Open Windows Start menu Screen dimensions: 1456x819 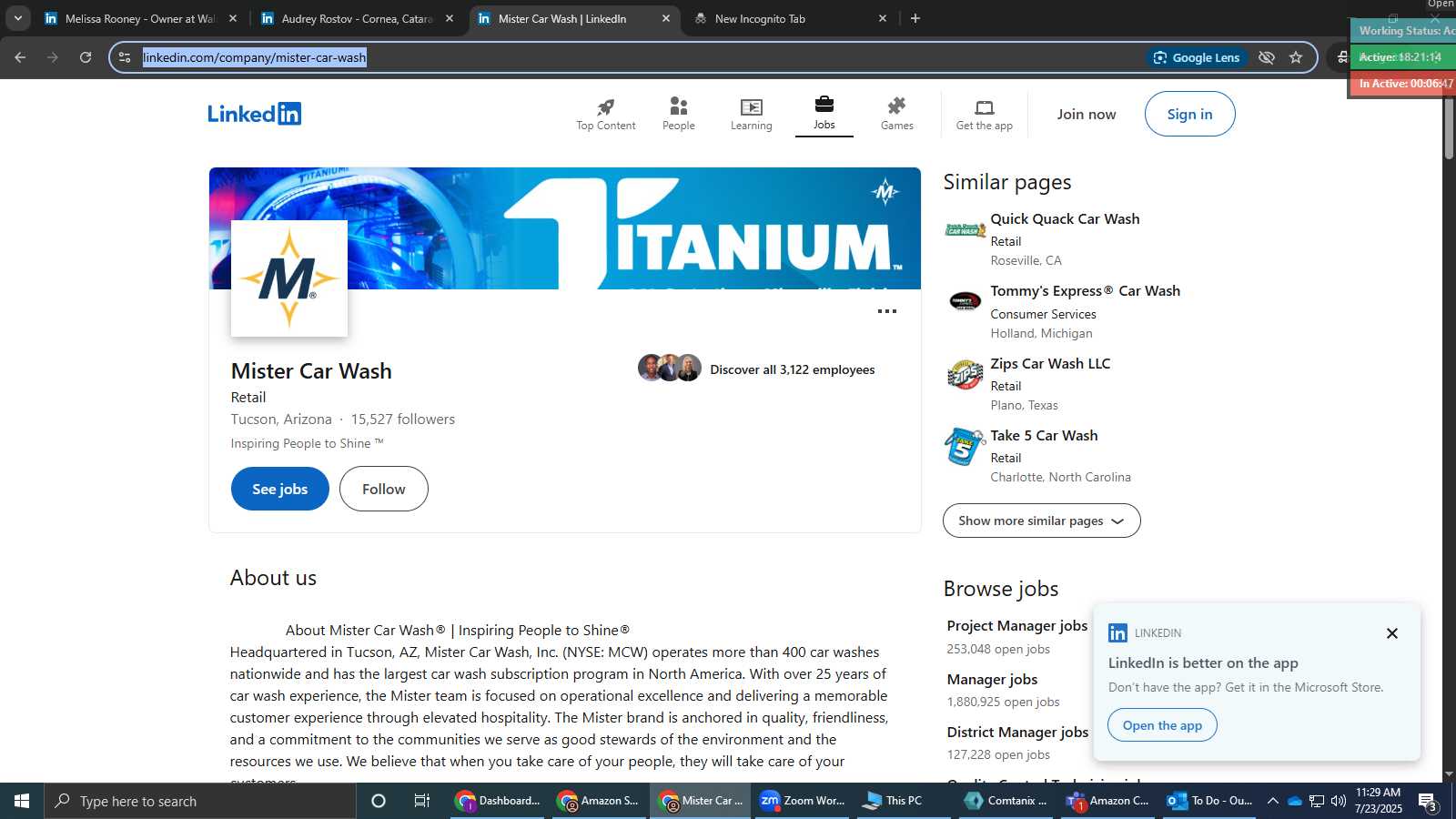click(22, 801)
